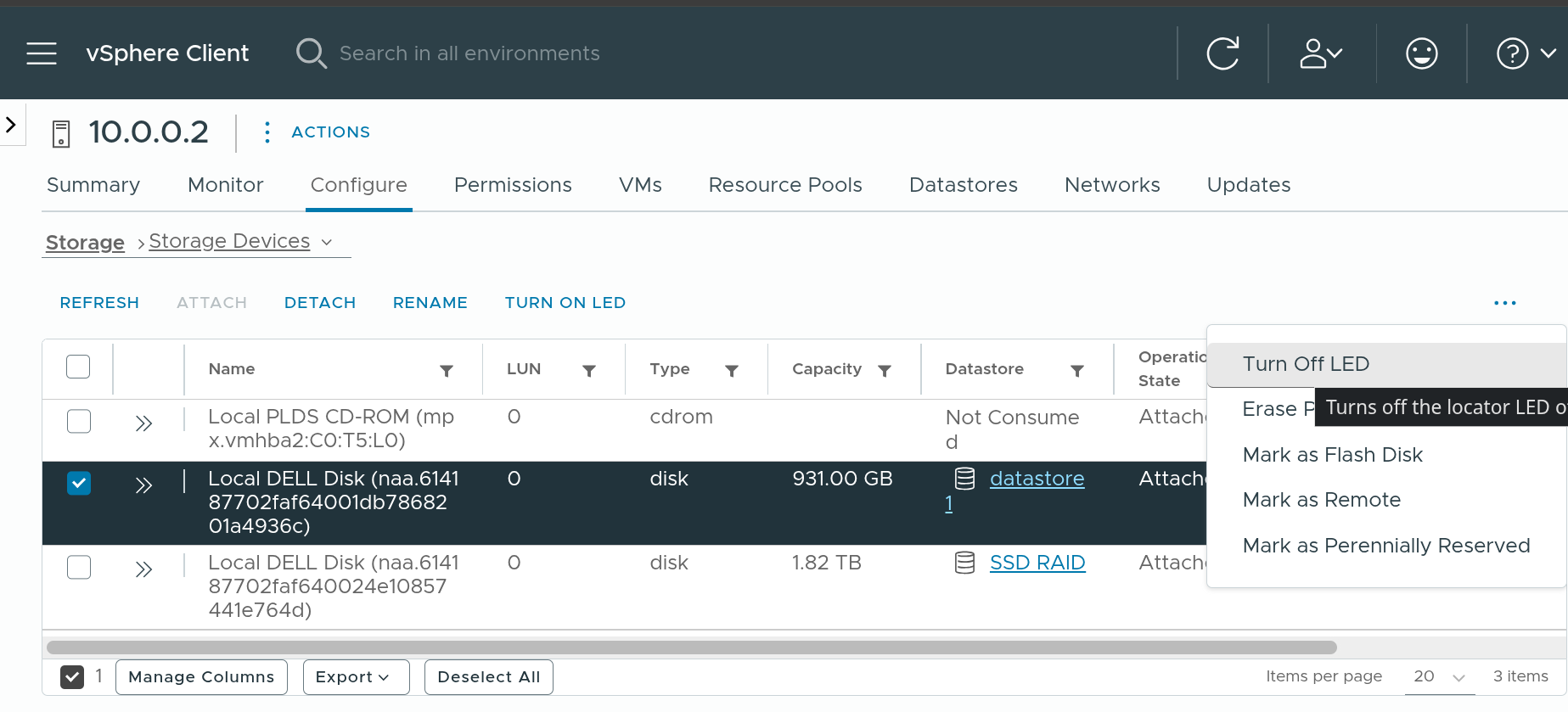1568x712 pixels.
Task: Uncheck the selected 931.00 GB disk checkbox
Action: tap(79, 483)
